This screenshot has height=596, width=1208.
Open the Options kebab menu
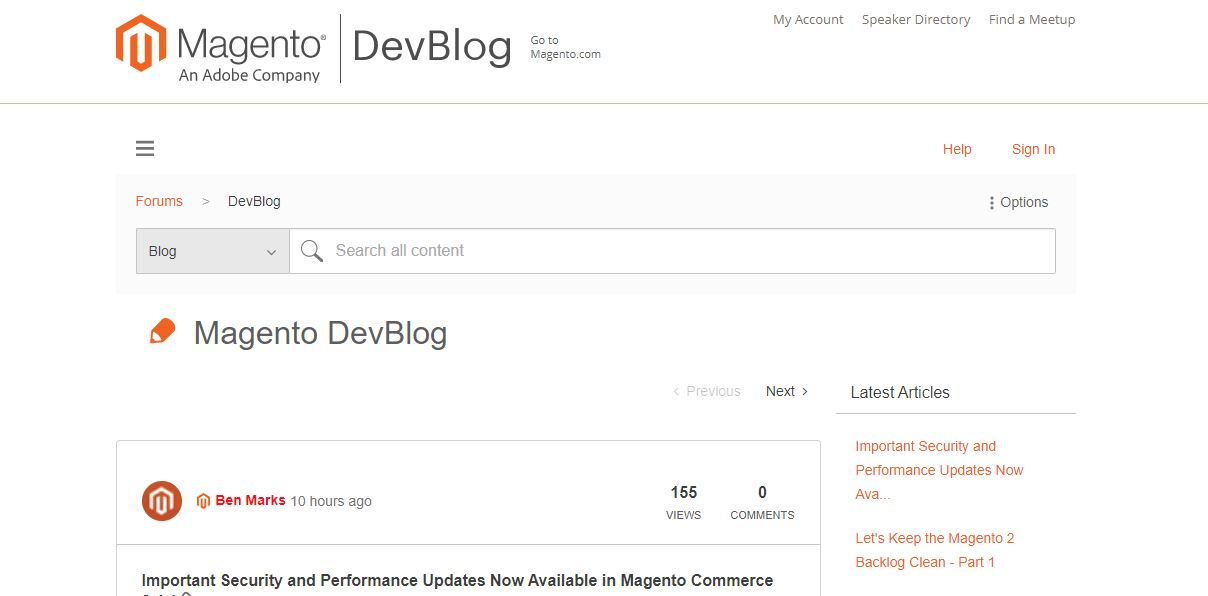click(x=1018, y=202)
